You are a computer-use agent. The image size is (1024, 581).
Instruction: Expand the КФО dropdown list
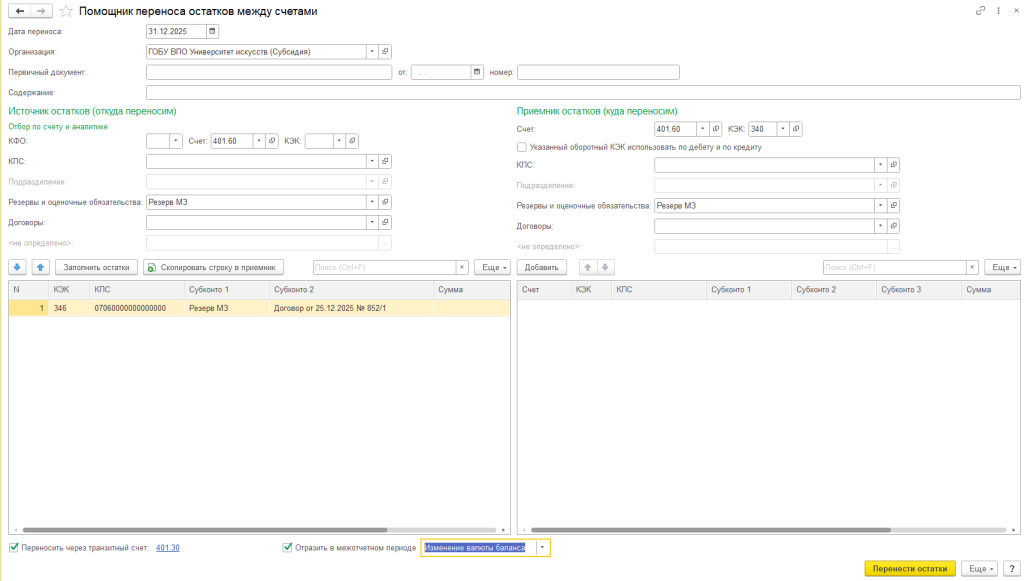(x=177, y=141)
